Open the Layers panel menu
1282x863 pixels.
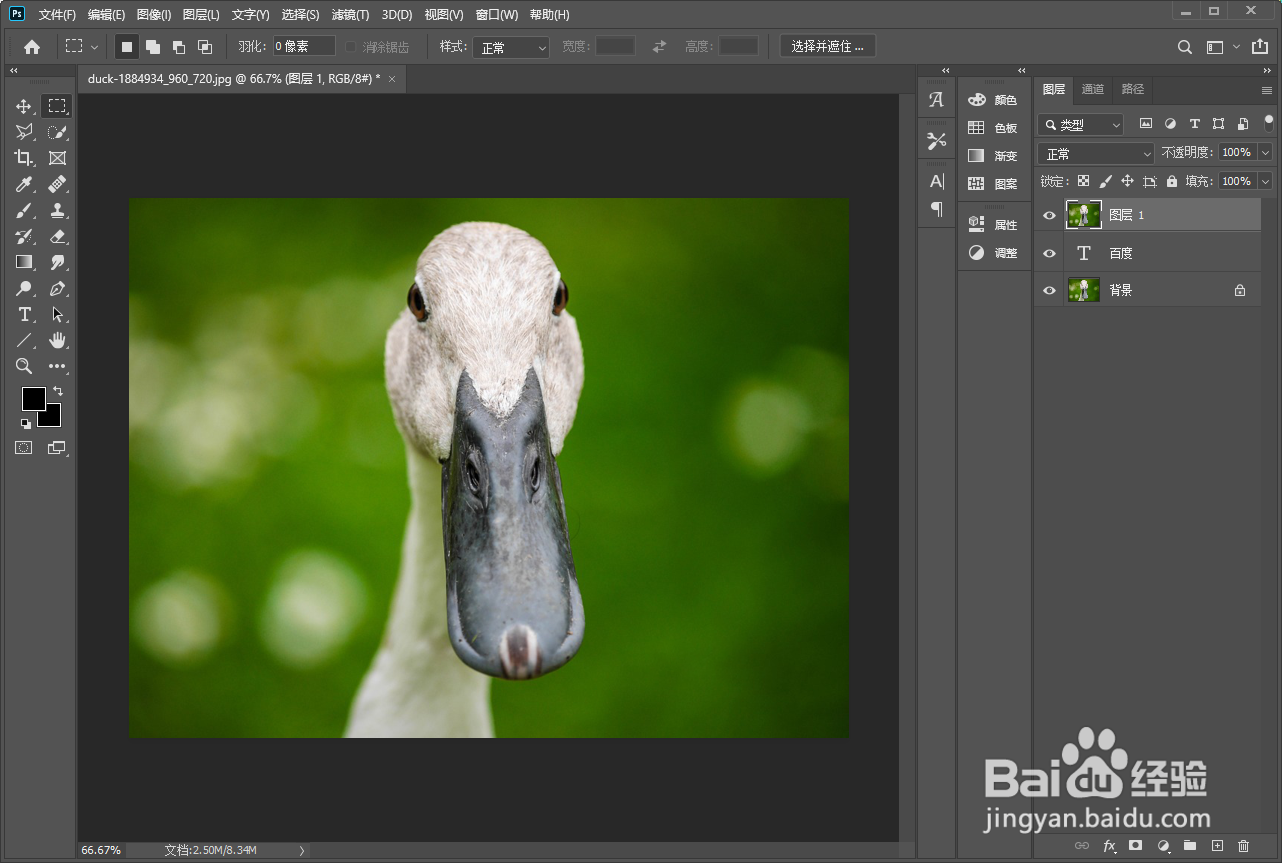pos(1267,90)
